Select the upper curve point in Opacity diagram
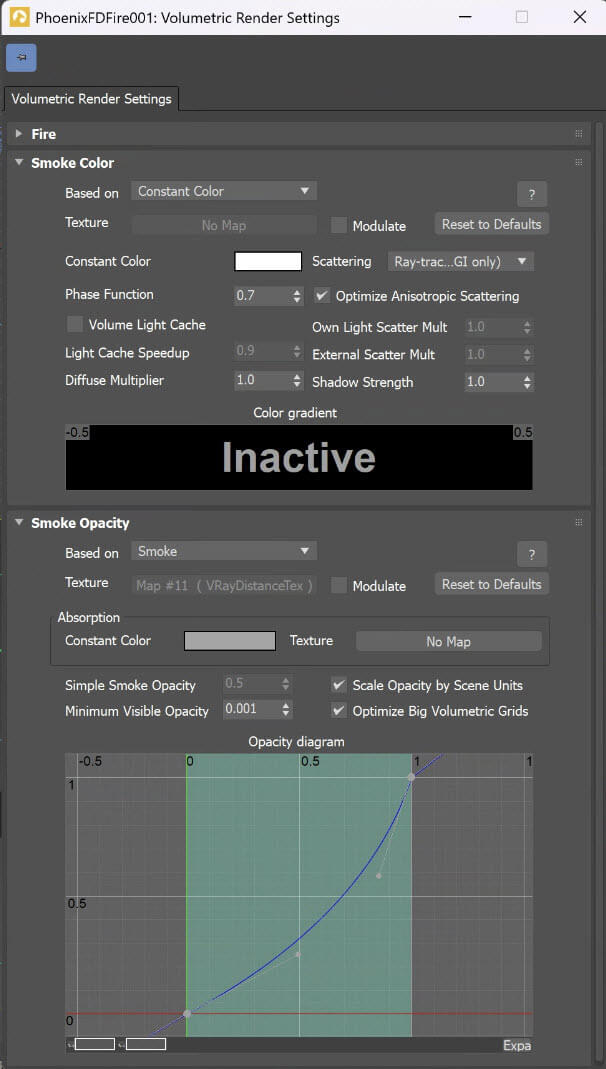Viewport: 606px width, 1069px height. 411,777
